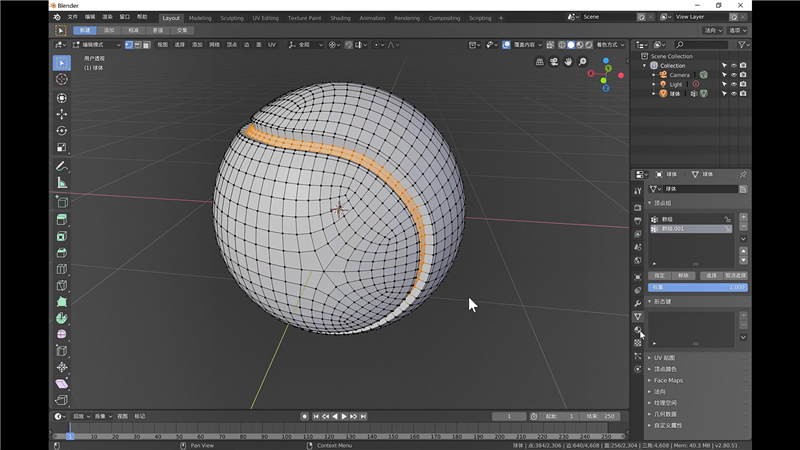Select the Poly Build tool
Viewport: 800px width, 450px height.
pyautogui.click(x=62, y=302)
